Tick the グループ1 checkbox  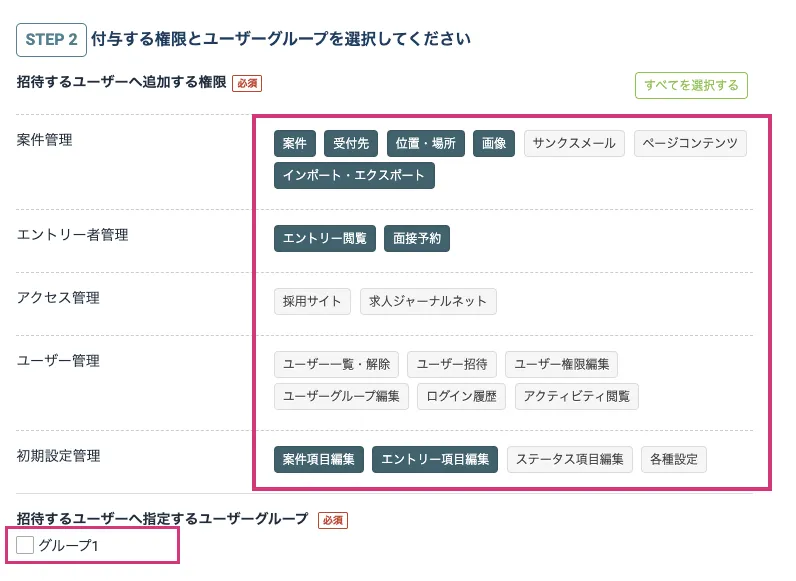pyautogui.click(x=26, y=545)
